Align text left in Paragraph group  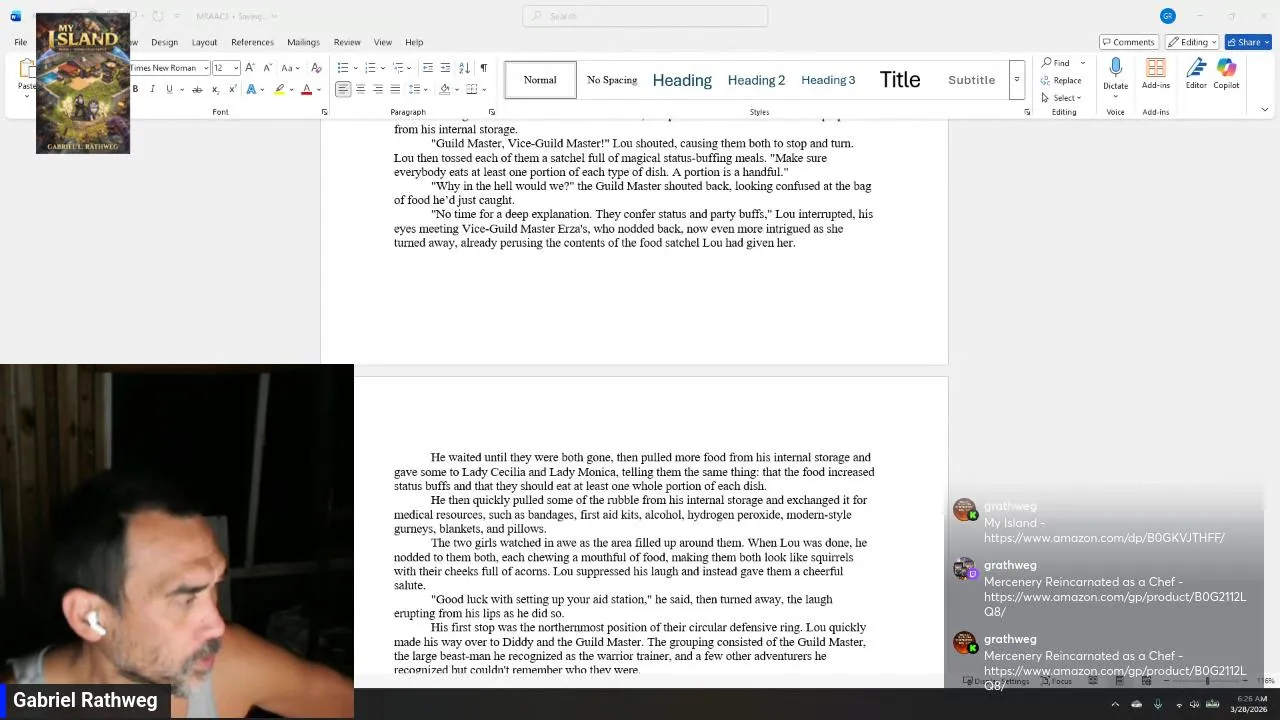pos(343,89)
